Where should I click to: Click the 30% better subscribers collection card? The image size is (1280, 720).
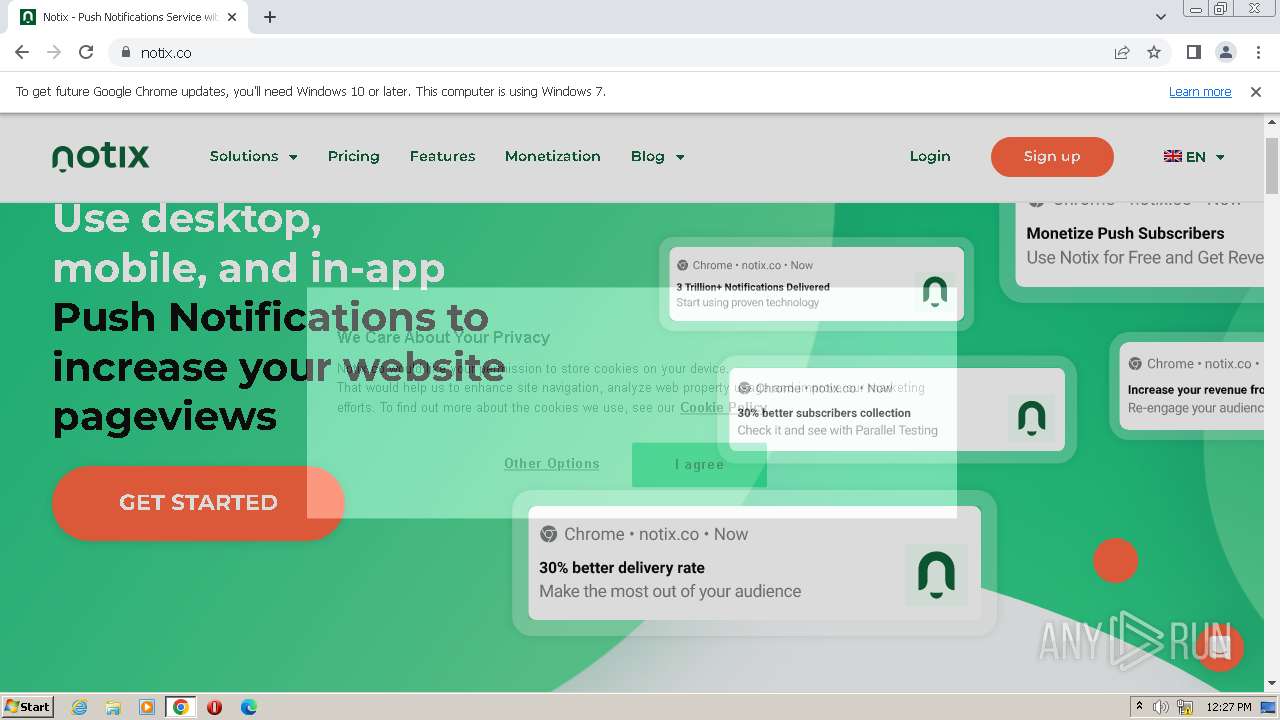coord(897,409)
